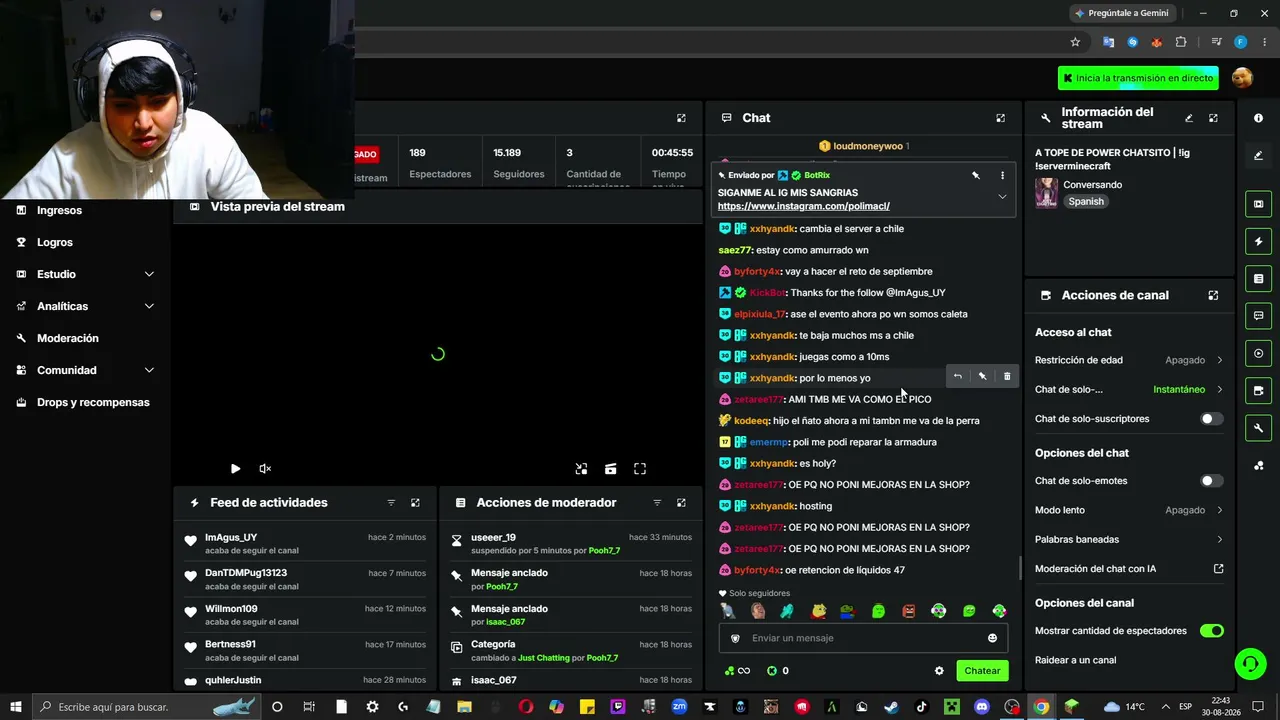This screenshot has height=720, width=1280.
Task: Click the Spanish language tag
Action: click(1086, 201)
